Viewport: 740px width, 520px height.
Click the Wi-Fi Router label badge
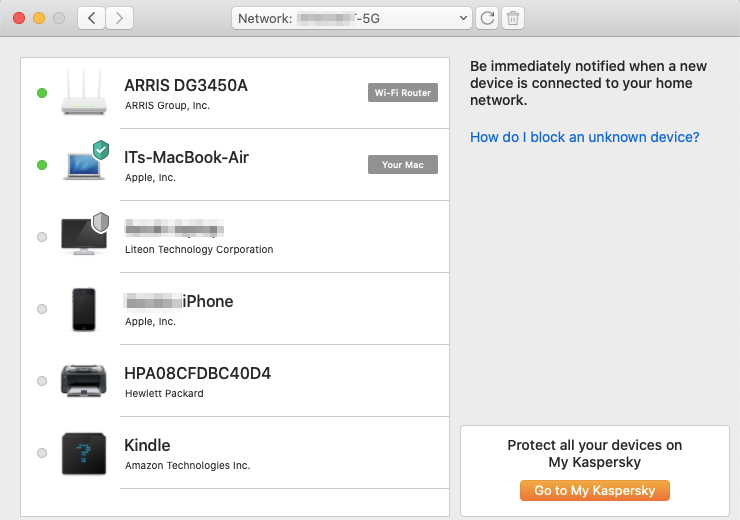(403, 92)
